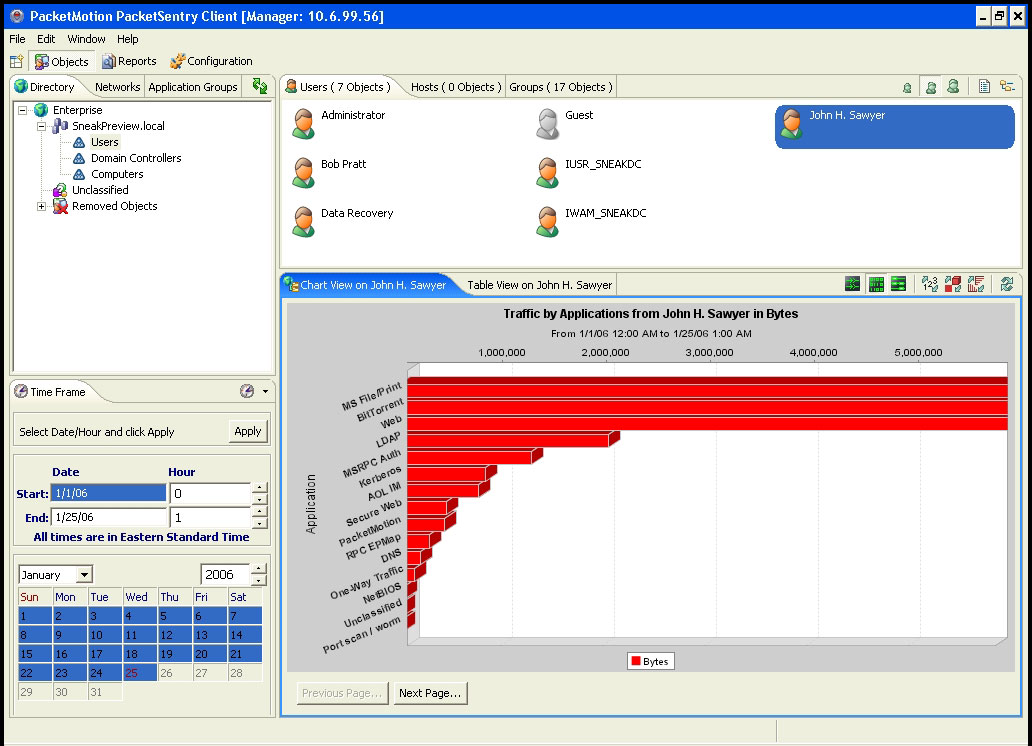Switch objects pane to tree hierarchy view
The image size is (1032, 746).
point(1007,86)
